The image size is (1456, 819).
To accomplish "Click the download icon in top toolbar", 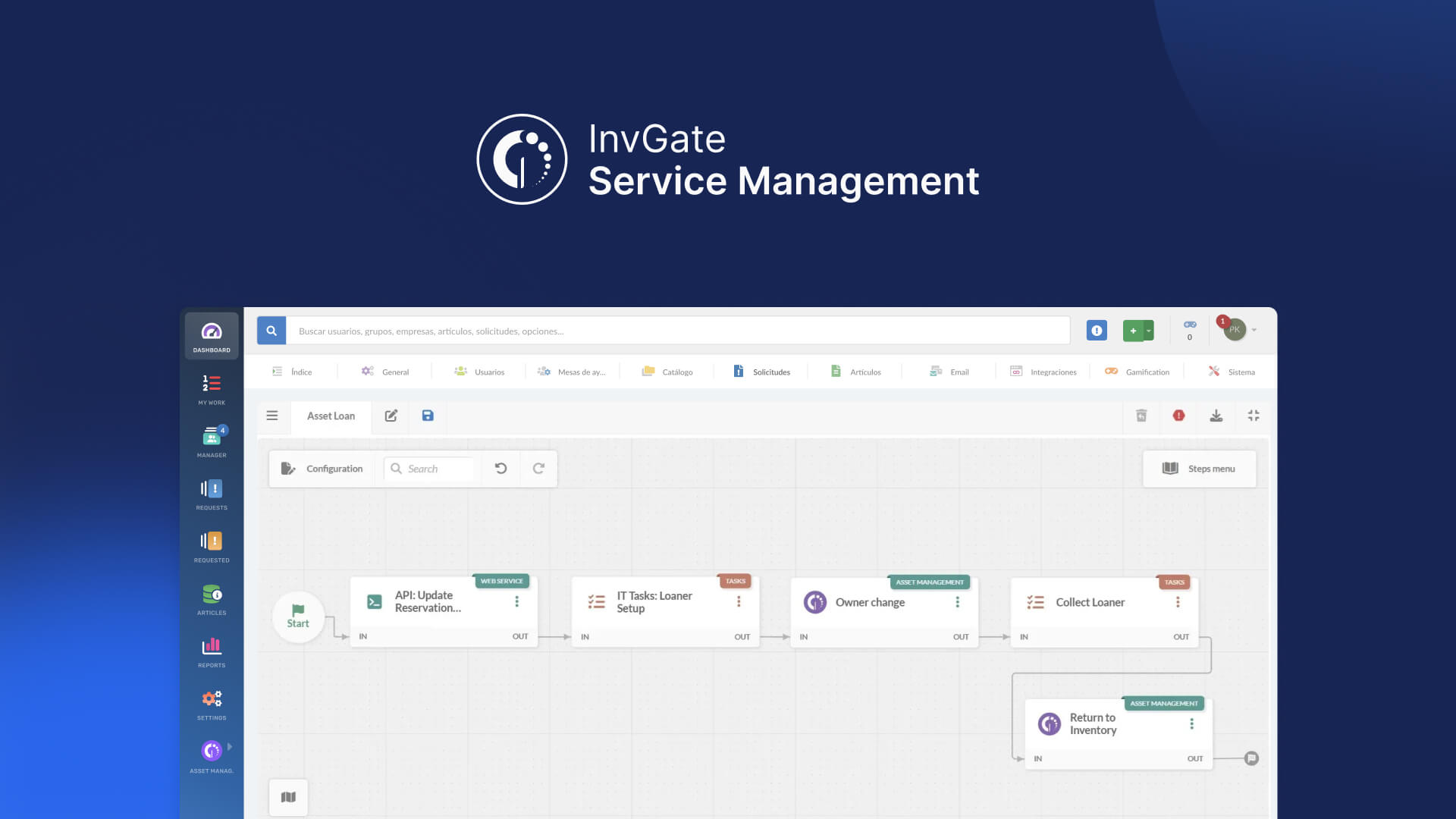I will pos(1216,416).
